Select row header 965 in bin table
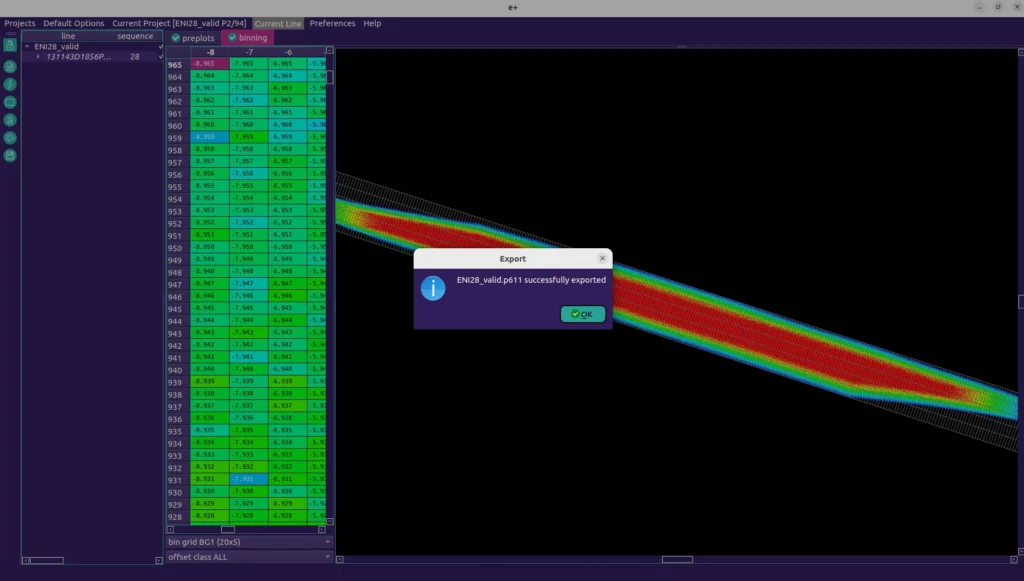Viewport: 1024px width, 581px height. tap(174, 65)
